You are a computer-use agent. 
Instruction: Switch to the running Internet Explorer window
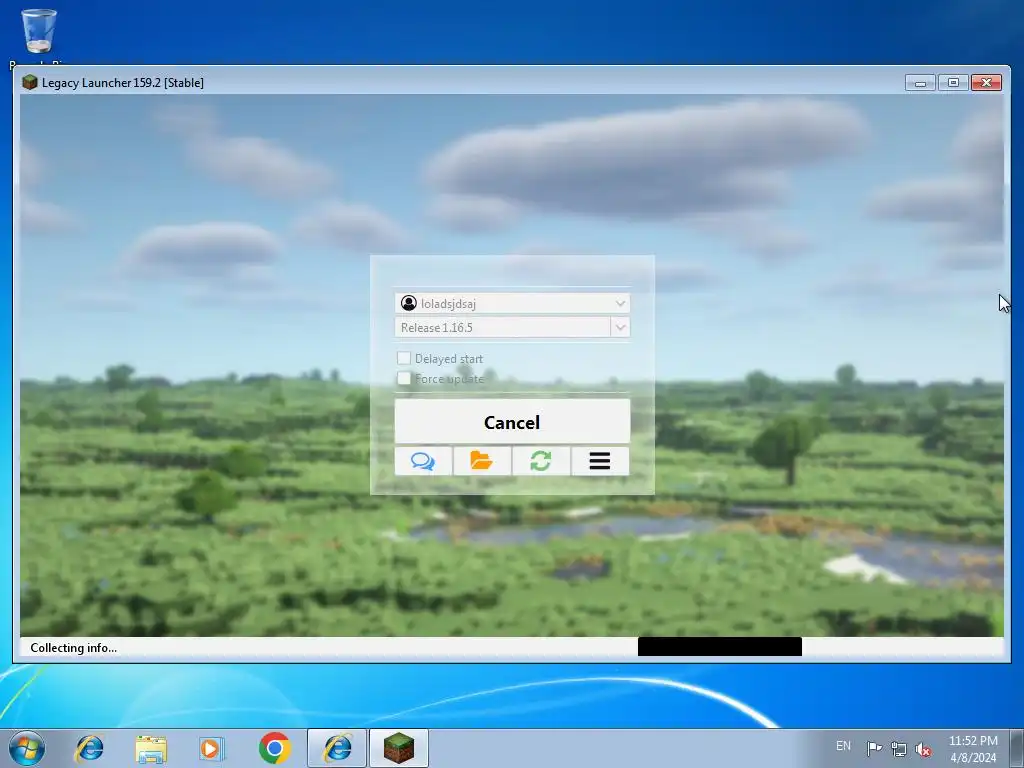coord(337,748)
